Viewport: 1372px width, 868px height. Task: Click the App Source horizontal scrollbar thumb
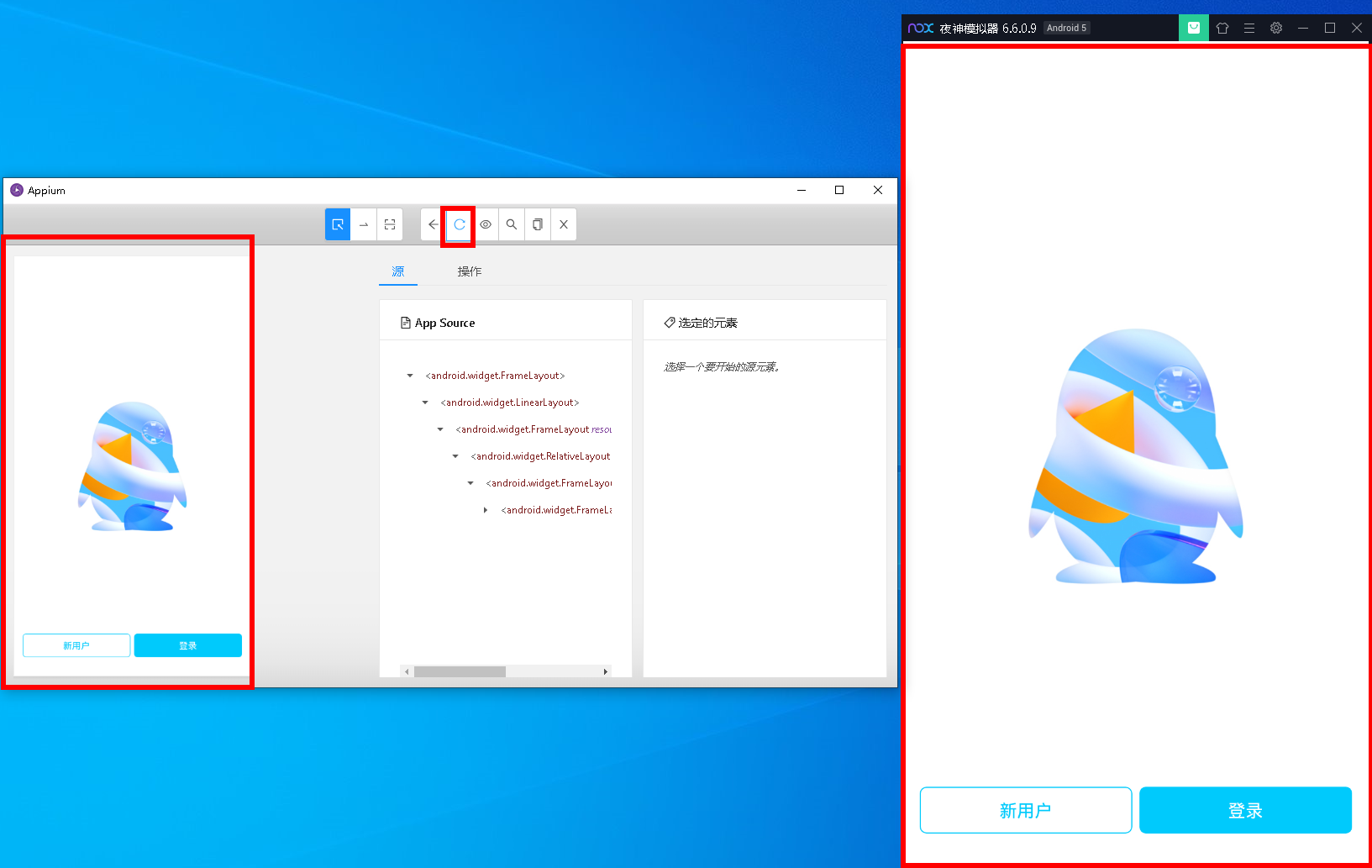(460, 671)
